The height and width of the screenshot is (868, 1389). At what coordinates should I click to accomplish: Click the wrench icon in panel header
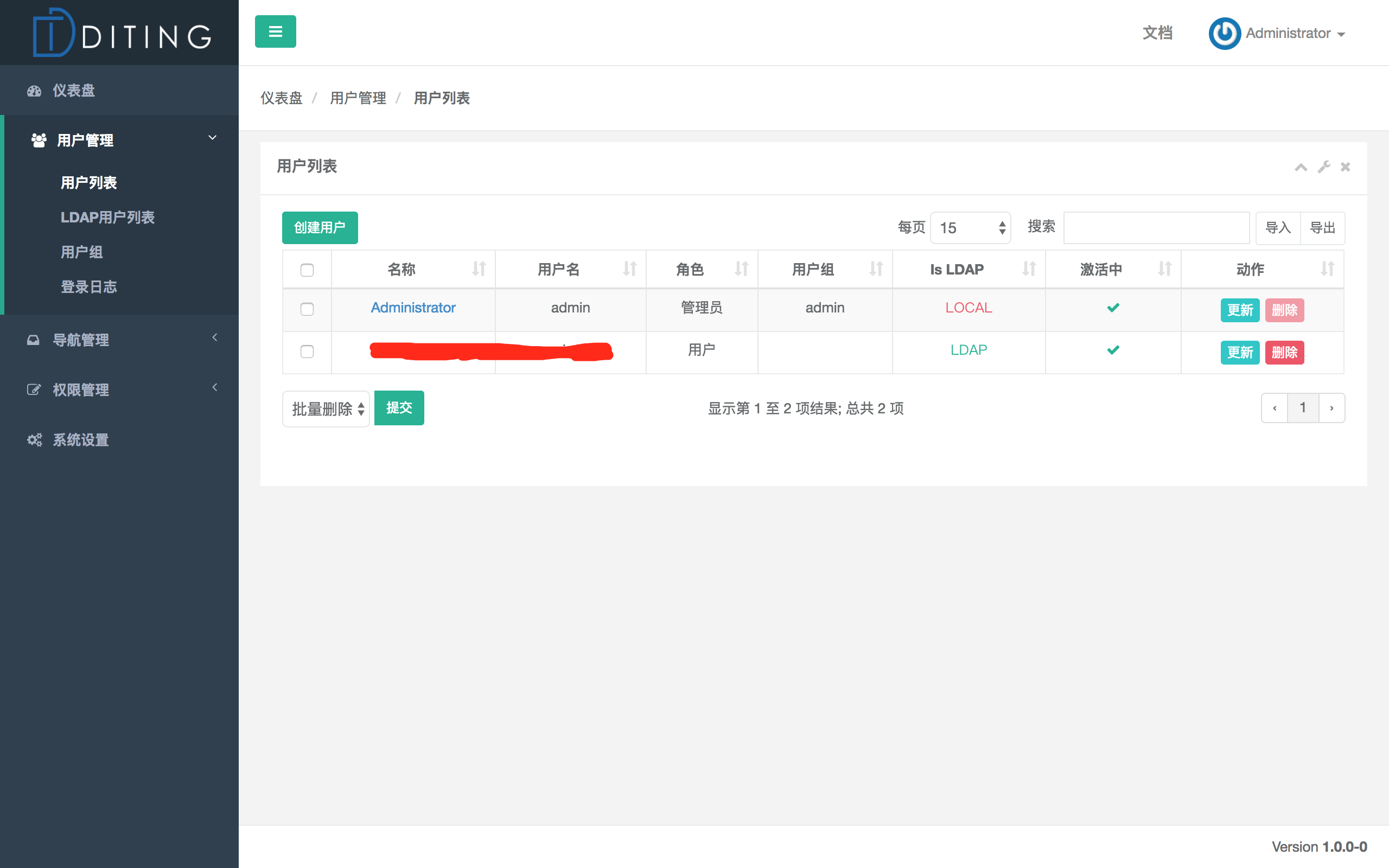click(1323, 167)
